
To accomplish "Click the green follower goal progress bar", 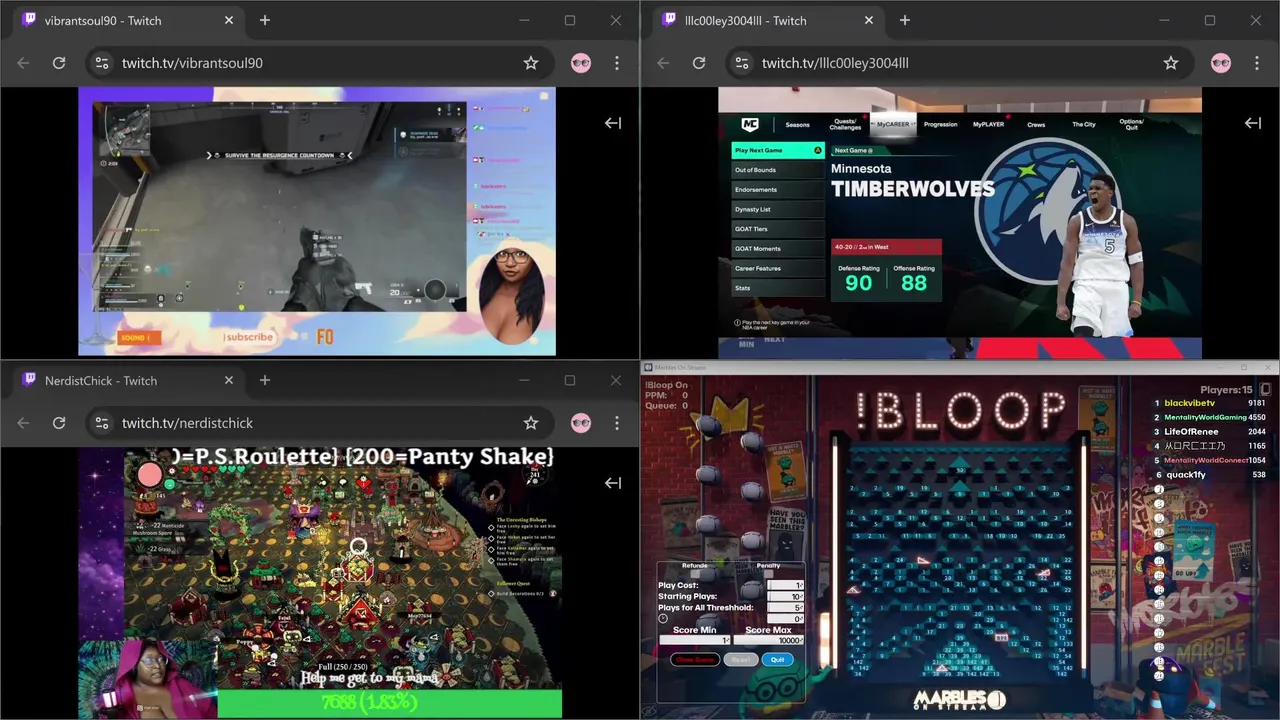I will pyautogui.click(x=389, y=704).
